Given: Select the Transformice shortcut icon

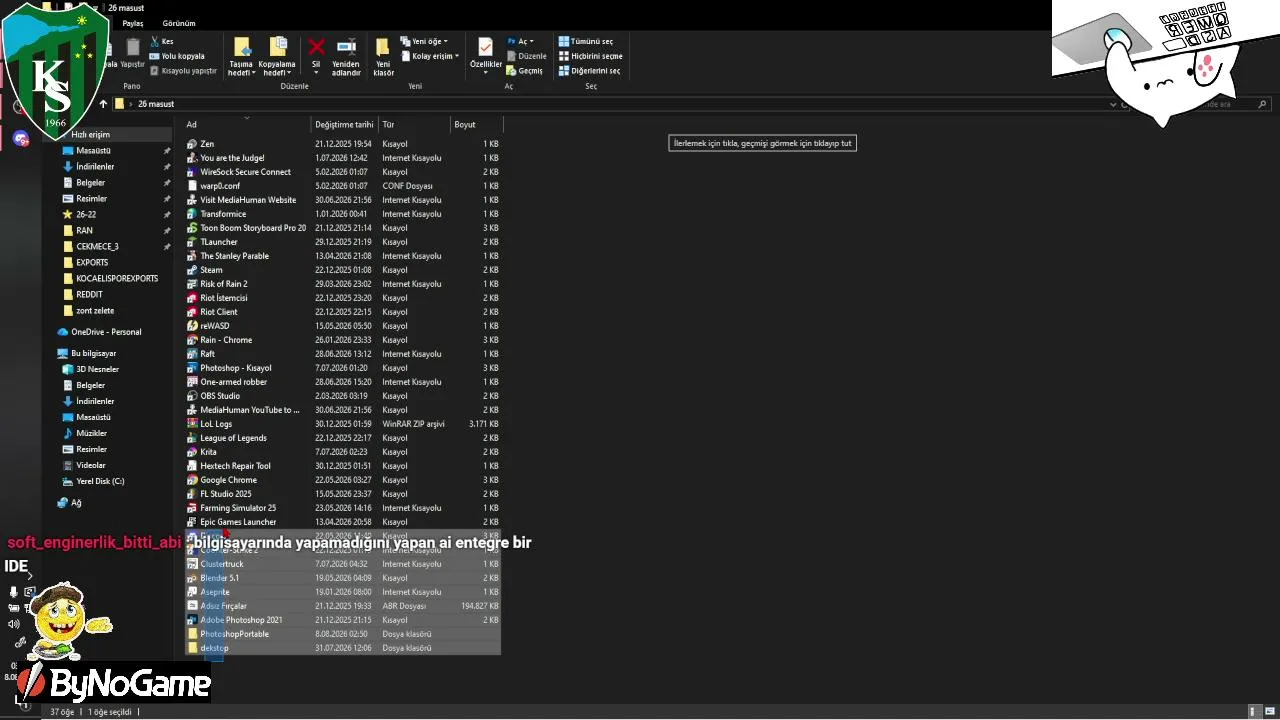Looking at the screenshot, I should [x=193, y=214].
